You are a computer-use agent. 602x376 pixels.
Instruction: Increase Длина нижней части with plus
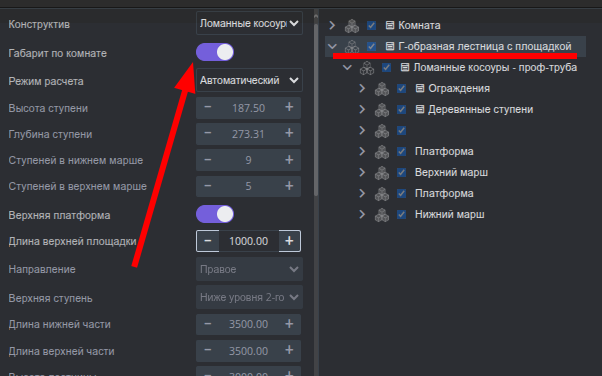coord(289,324)
